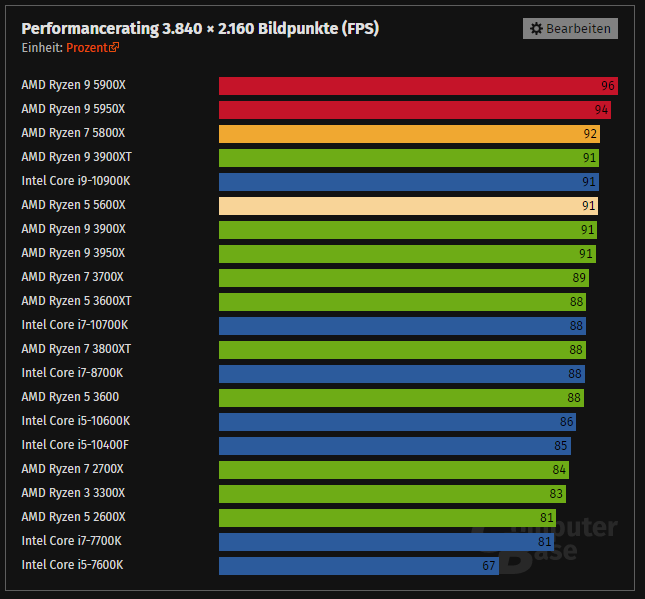
Task: Click the orange Ryzen 7 5800X bar
Action: (x=409, y=134)
